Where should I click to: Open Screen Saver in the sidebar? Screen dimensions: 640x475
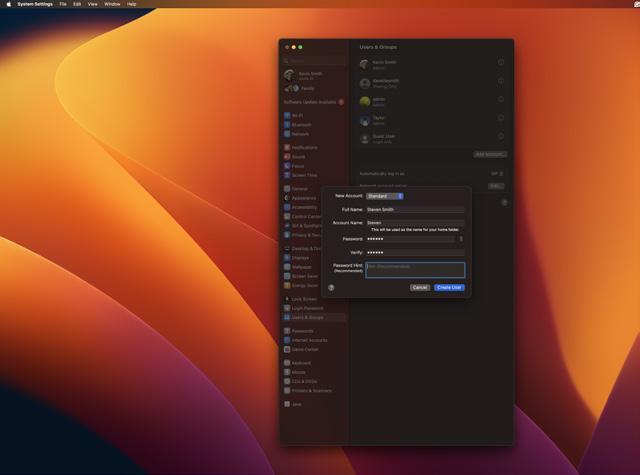click(x=302, y=276)
